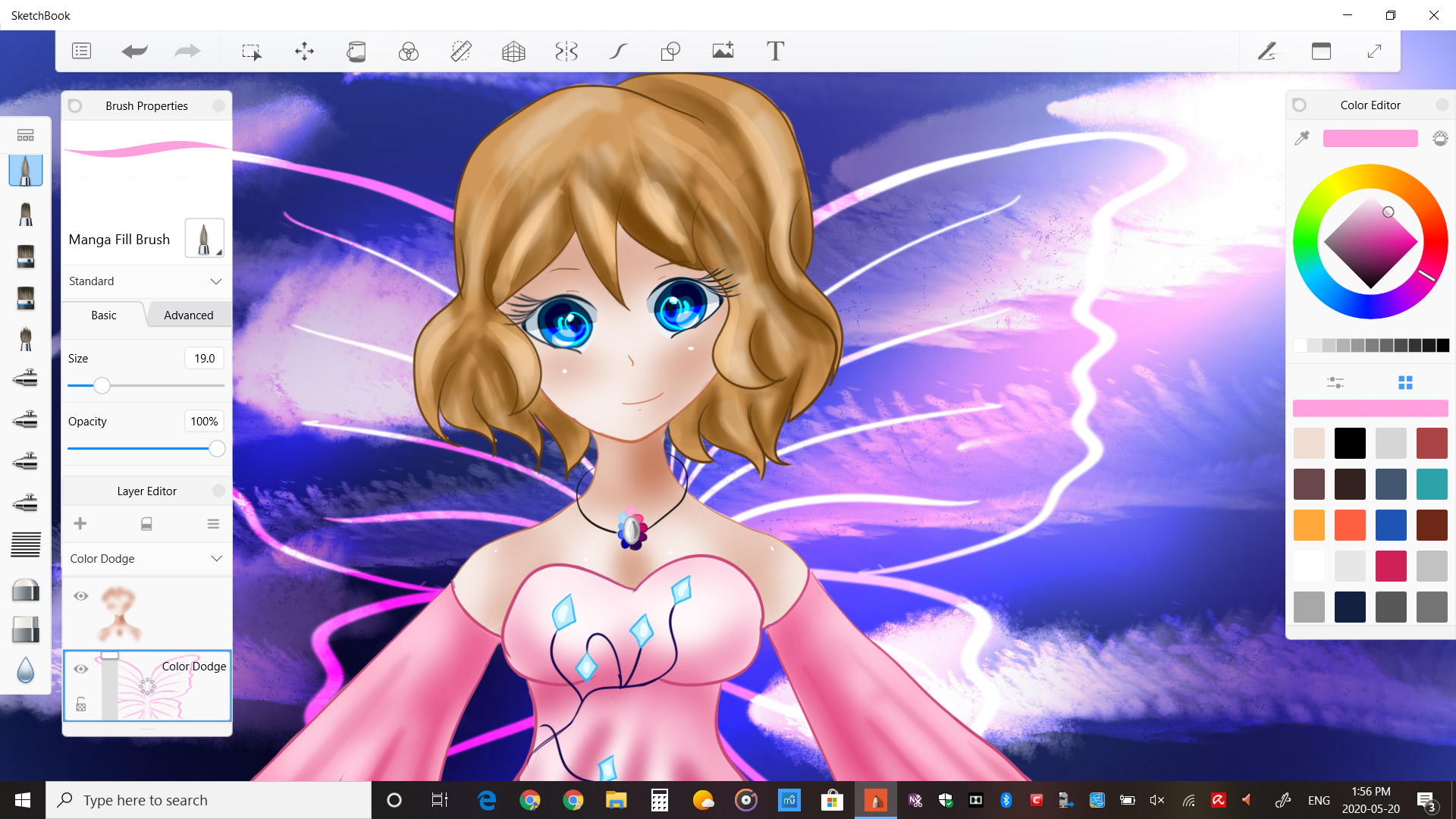Click the Opacity value field 100%

tap(205, 421)
